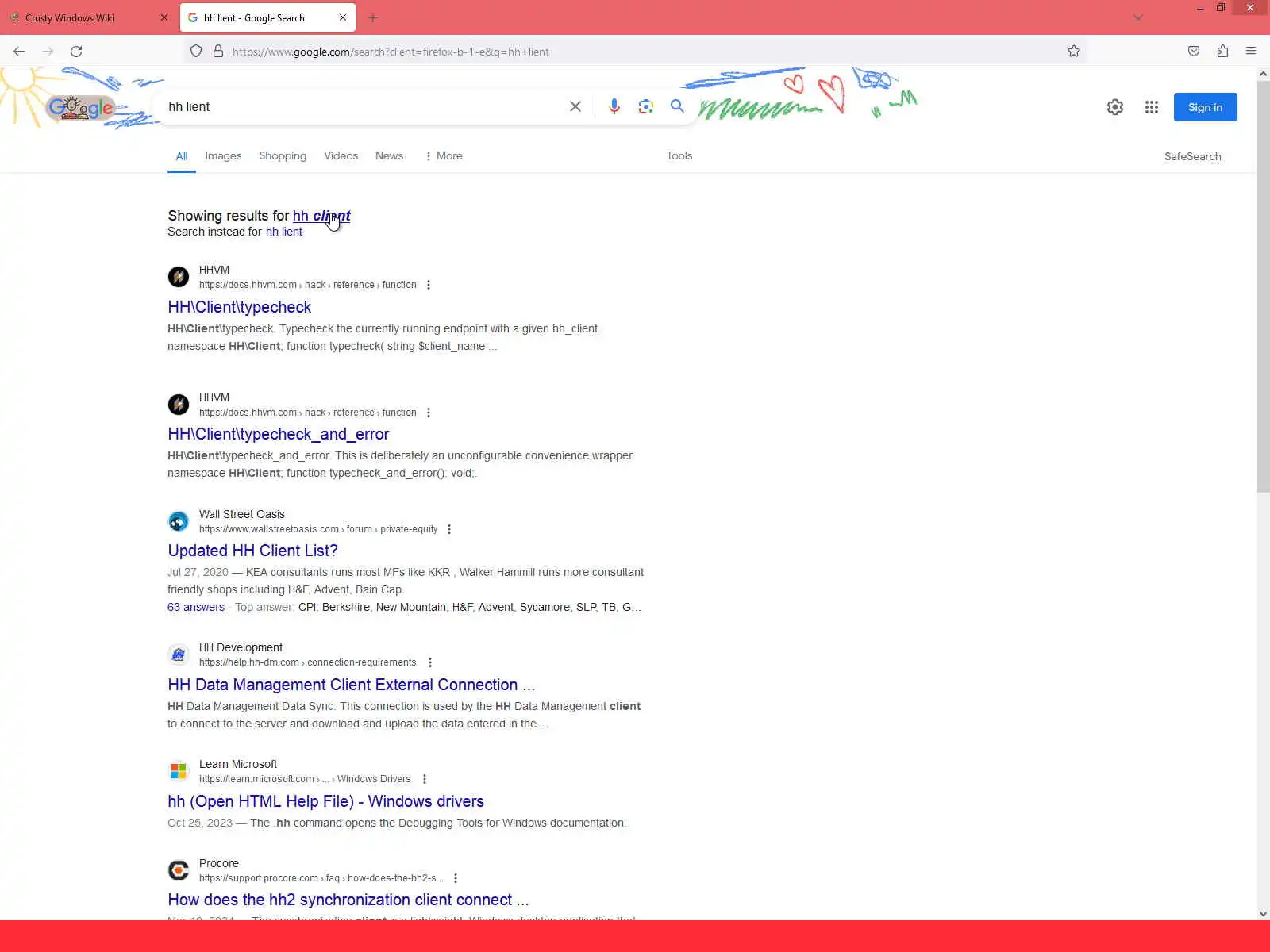The image size is (1270, 952).
Task: Open Google quick settings gear
Action: pos(1115,107)
